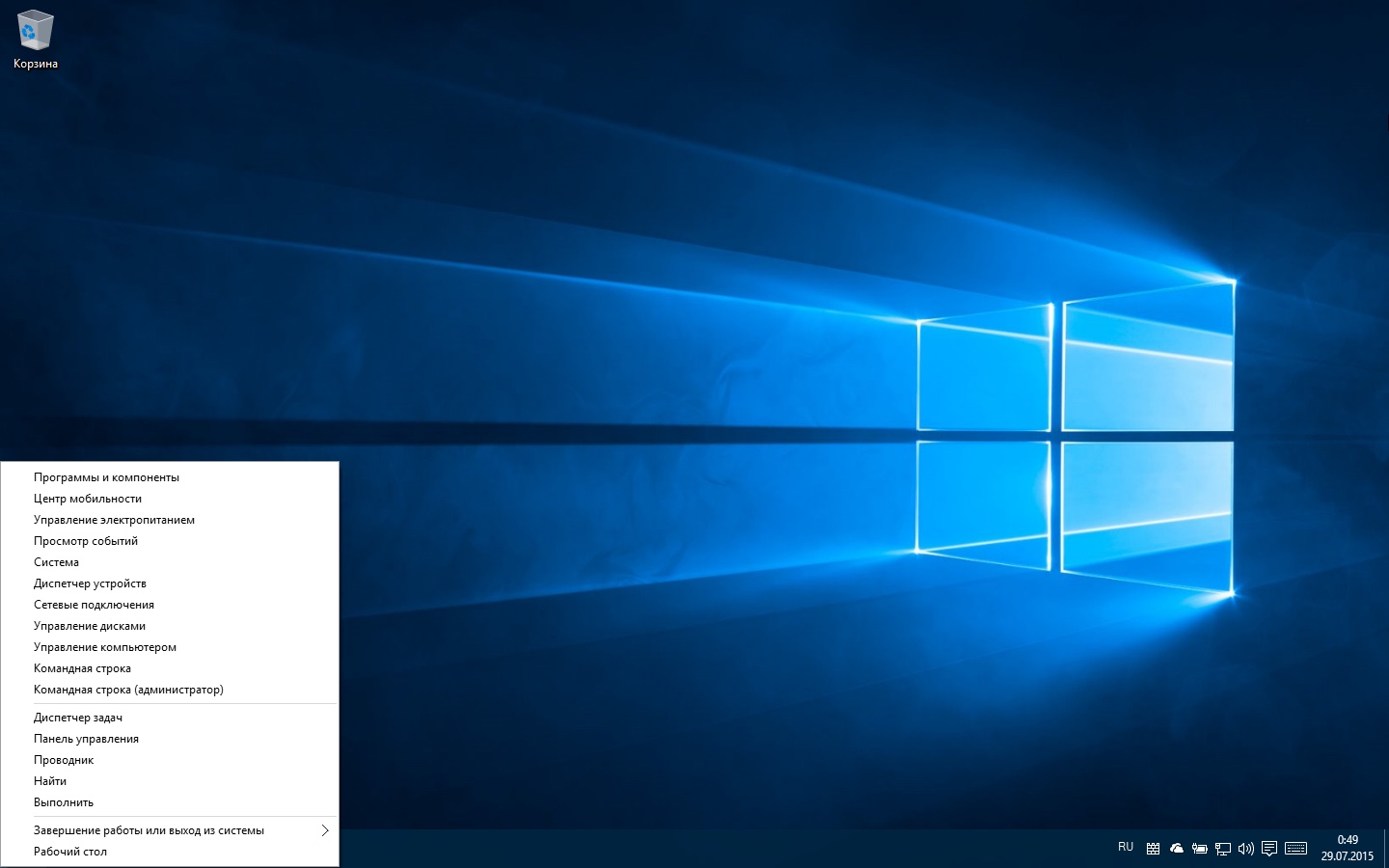Switch the RU input language indicator

pos(1126,847)
